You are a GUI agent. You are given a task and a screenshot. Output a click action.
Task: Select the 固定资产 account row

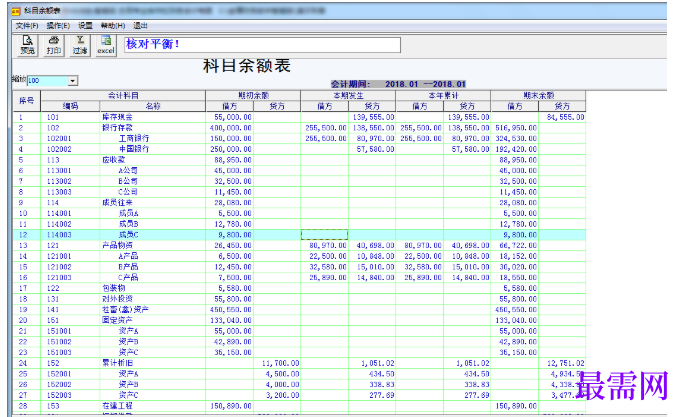[x=299, y=320]
